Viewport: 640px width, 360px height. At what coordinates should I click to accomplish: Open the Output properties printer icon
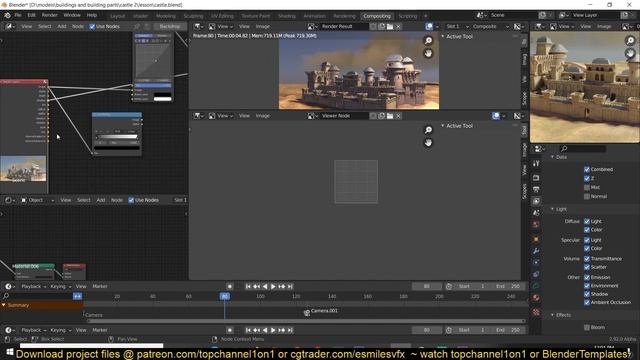click(x=536, y=189)
